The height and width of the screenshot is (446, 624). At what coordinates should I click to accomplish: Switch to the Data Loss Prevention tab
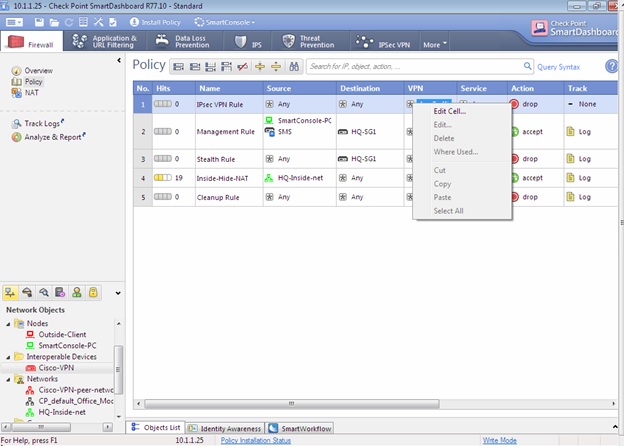click(183, 41)
